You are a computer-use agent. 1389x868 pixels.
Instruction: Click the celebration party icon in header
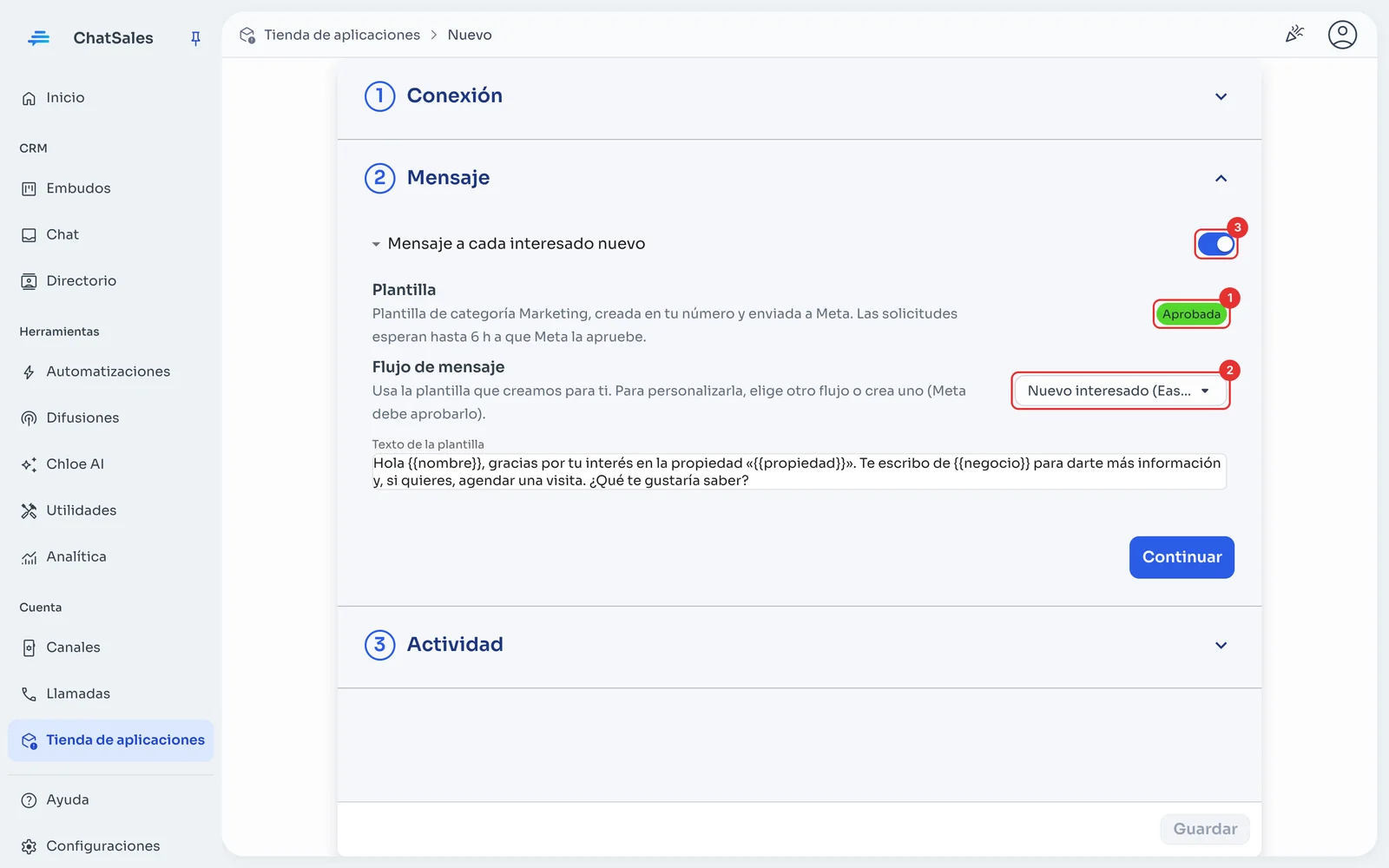[1294, 35]
